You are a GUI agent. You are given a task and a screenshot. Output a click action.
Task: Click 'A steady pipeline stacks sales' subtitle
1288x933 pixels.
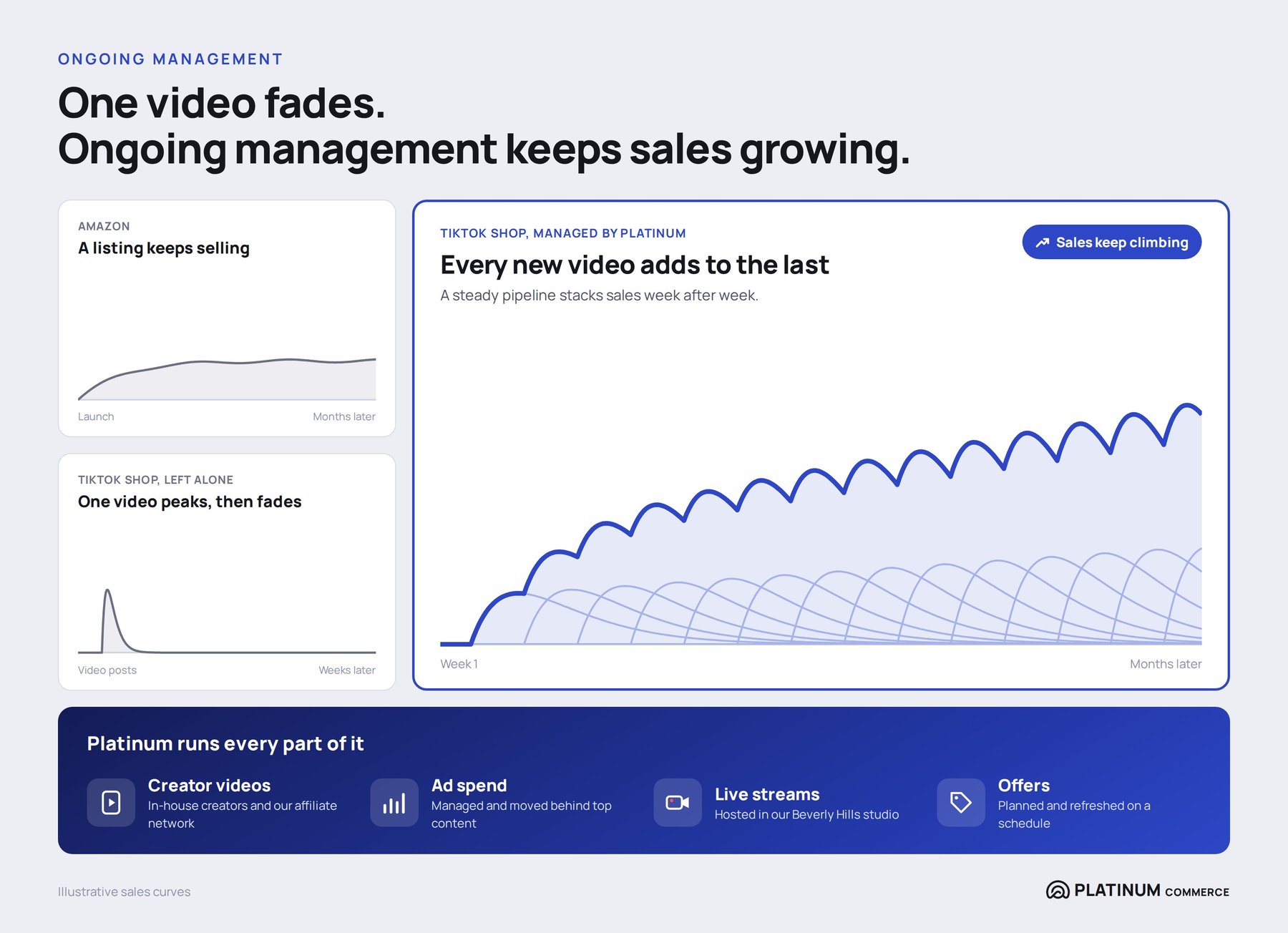coord(600,295)
